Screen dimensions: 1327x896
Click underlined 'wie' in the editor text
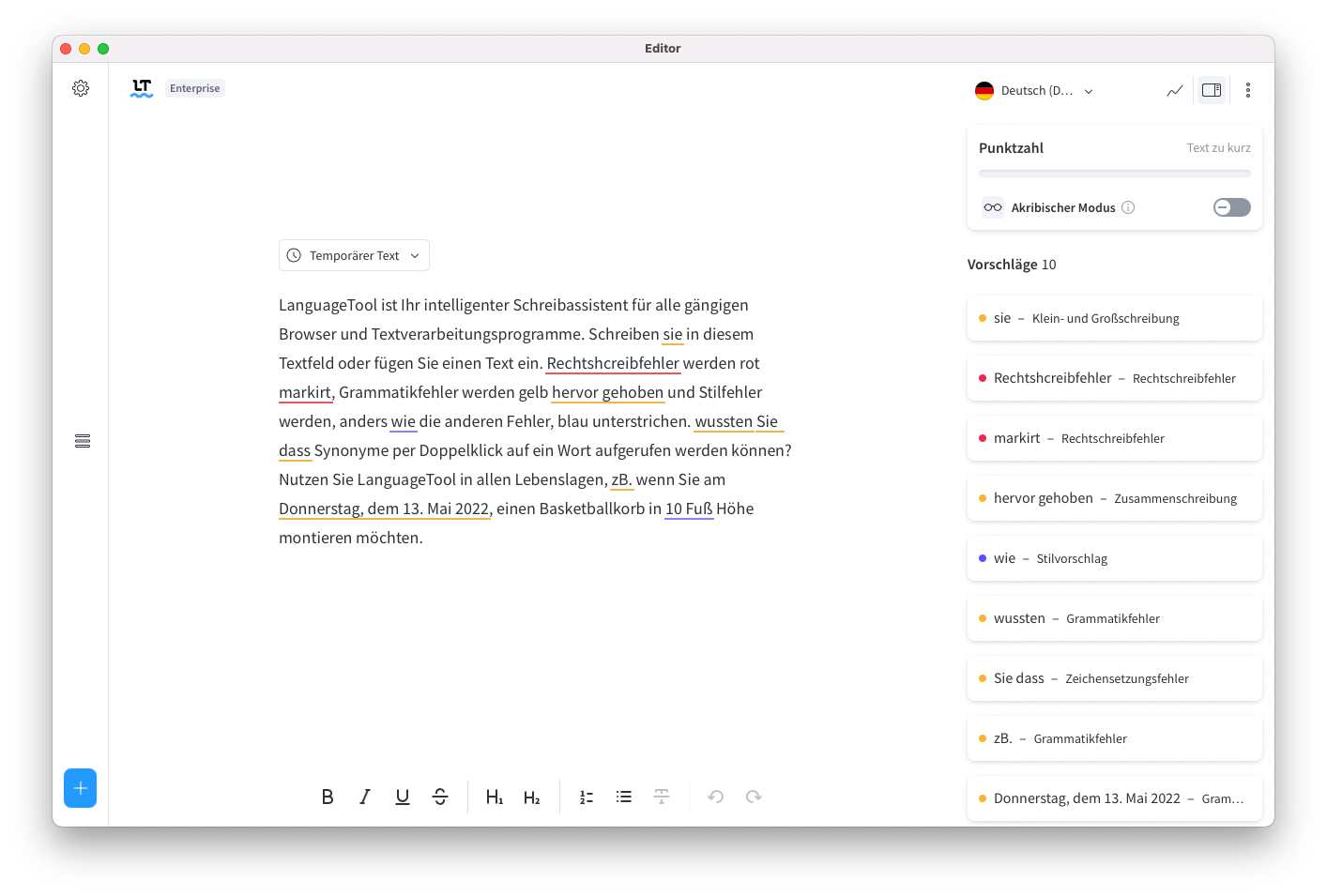coord(404,421)
